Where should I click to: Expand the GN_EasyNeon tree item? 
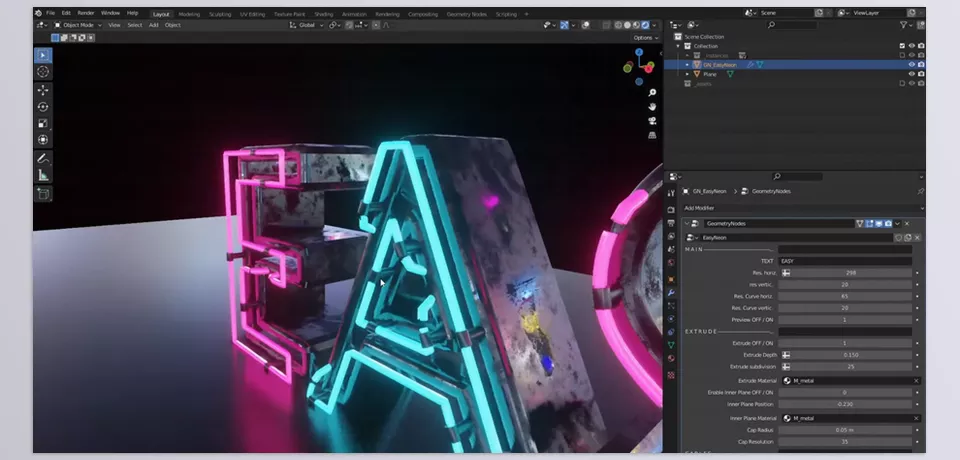tap(687, 64)
